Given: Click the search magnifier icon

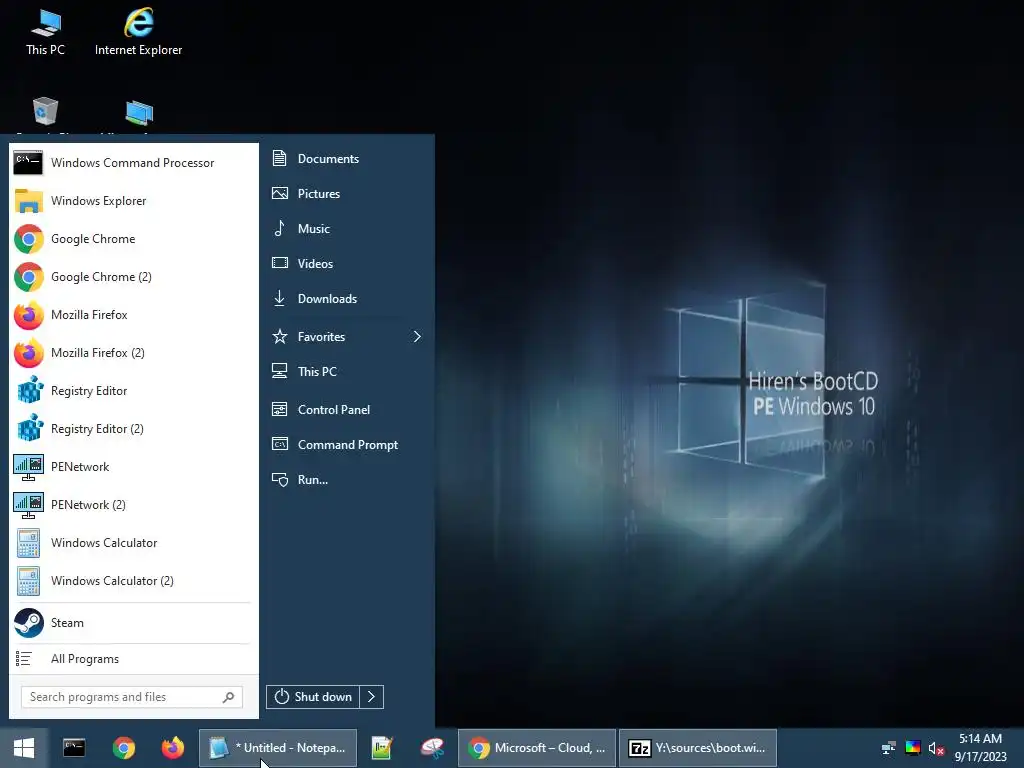Looking at the screenshot, I should (228, 697).
